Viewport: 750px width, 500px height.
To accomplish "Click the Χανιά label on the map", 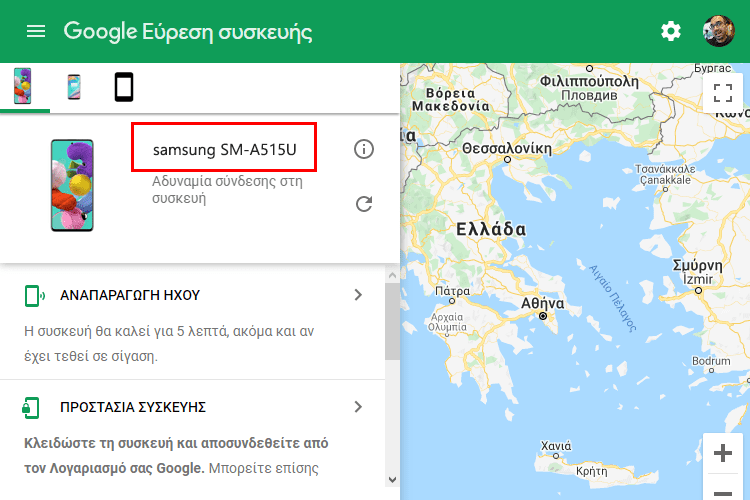I will coord(556,446).
